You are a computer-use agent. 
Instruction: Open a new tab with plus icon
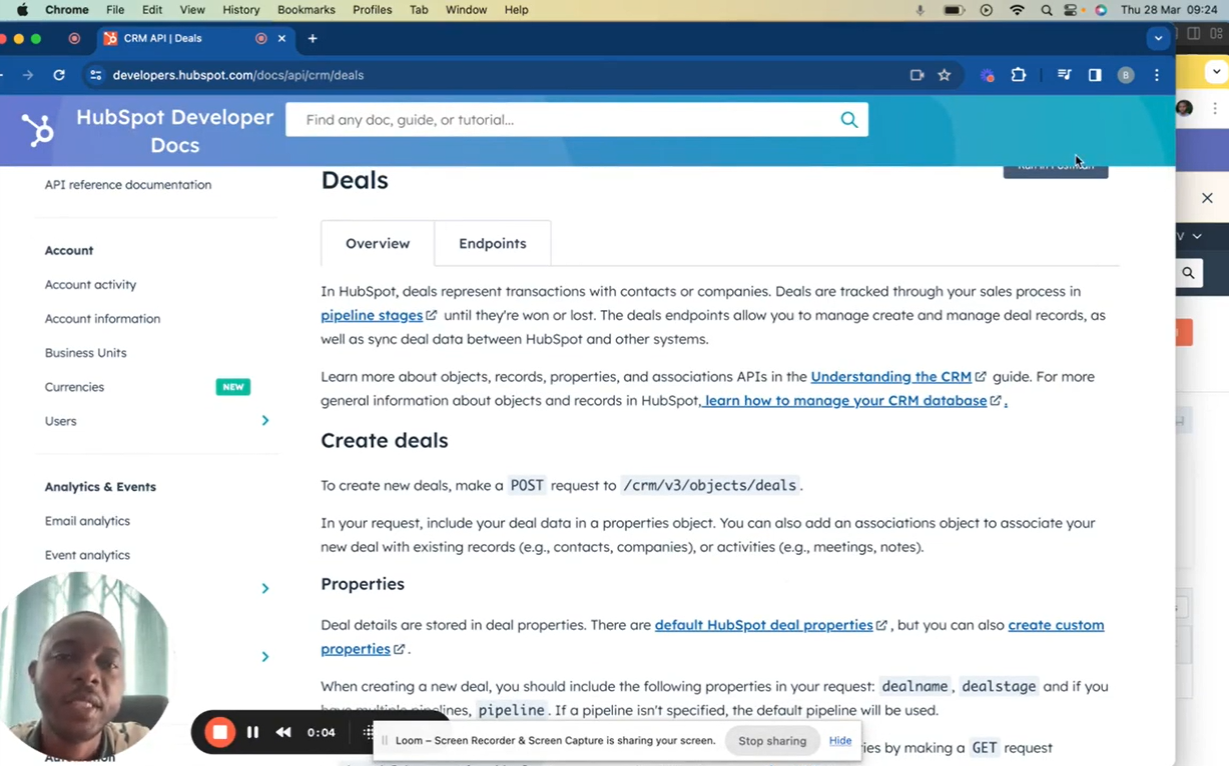pyautogui.click(x=312, y=38)
